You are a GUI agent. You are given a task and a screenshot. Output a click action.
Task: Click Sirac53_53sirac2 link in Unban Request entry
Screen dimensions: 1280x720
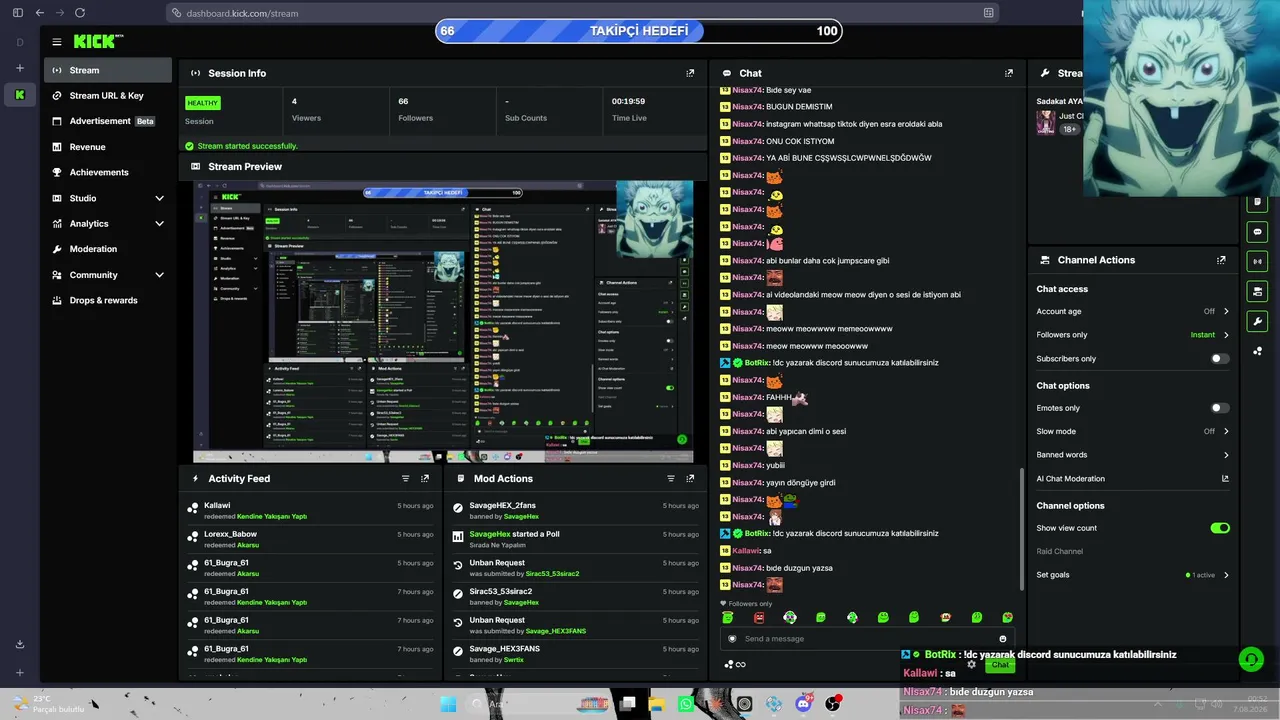click(552, 574)
